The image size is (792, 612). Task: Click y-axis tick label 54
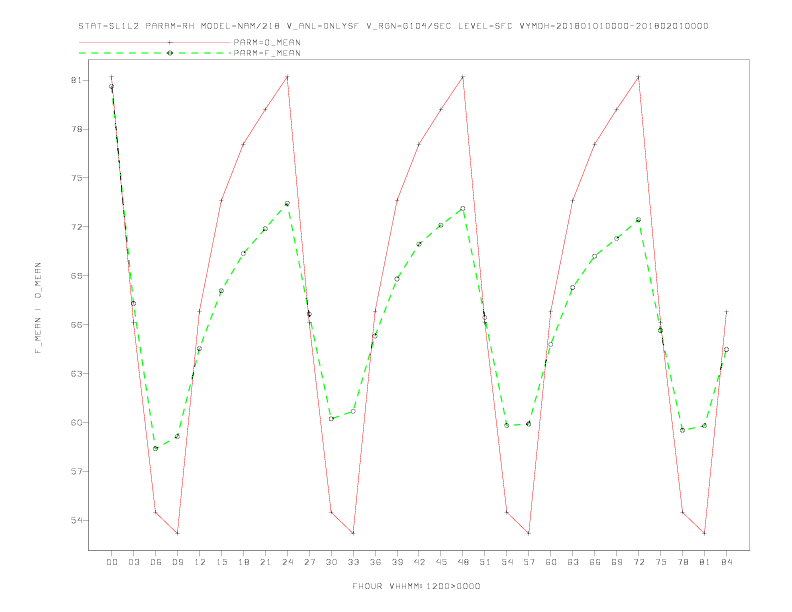[x=76, y=520]
